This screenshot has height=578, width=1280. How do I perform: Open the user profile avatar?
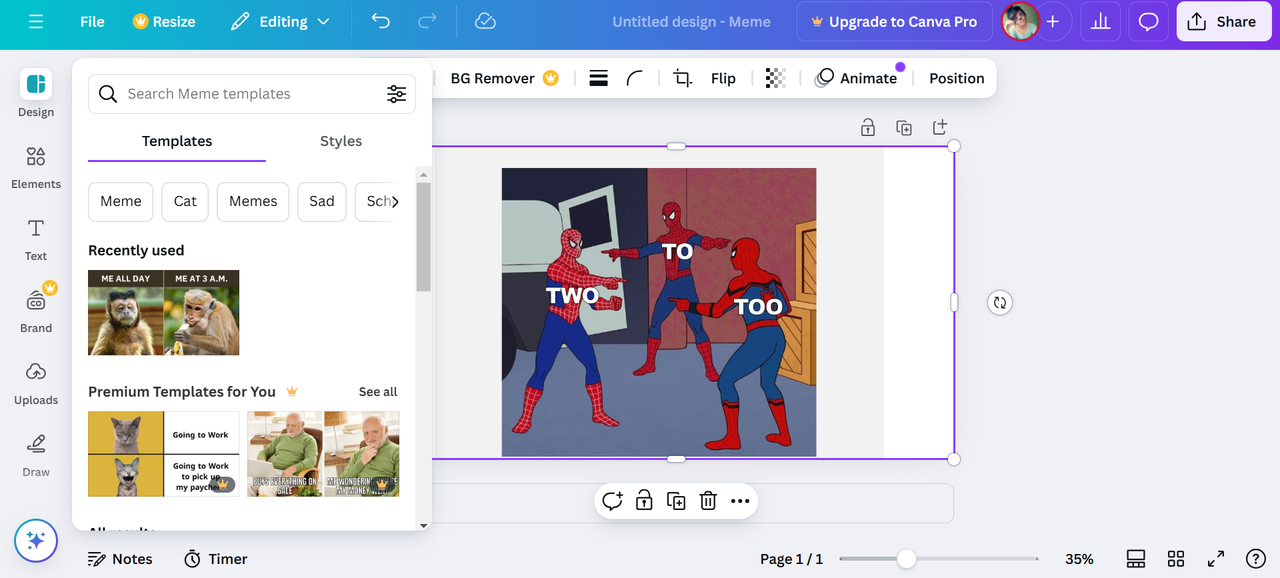pos(1020,21)
